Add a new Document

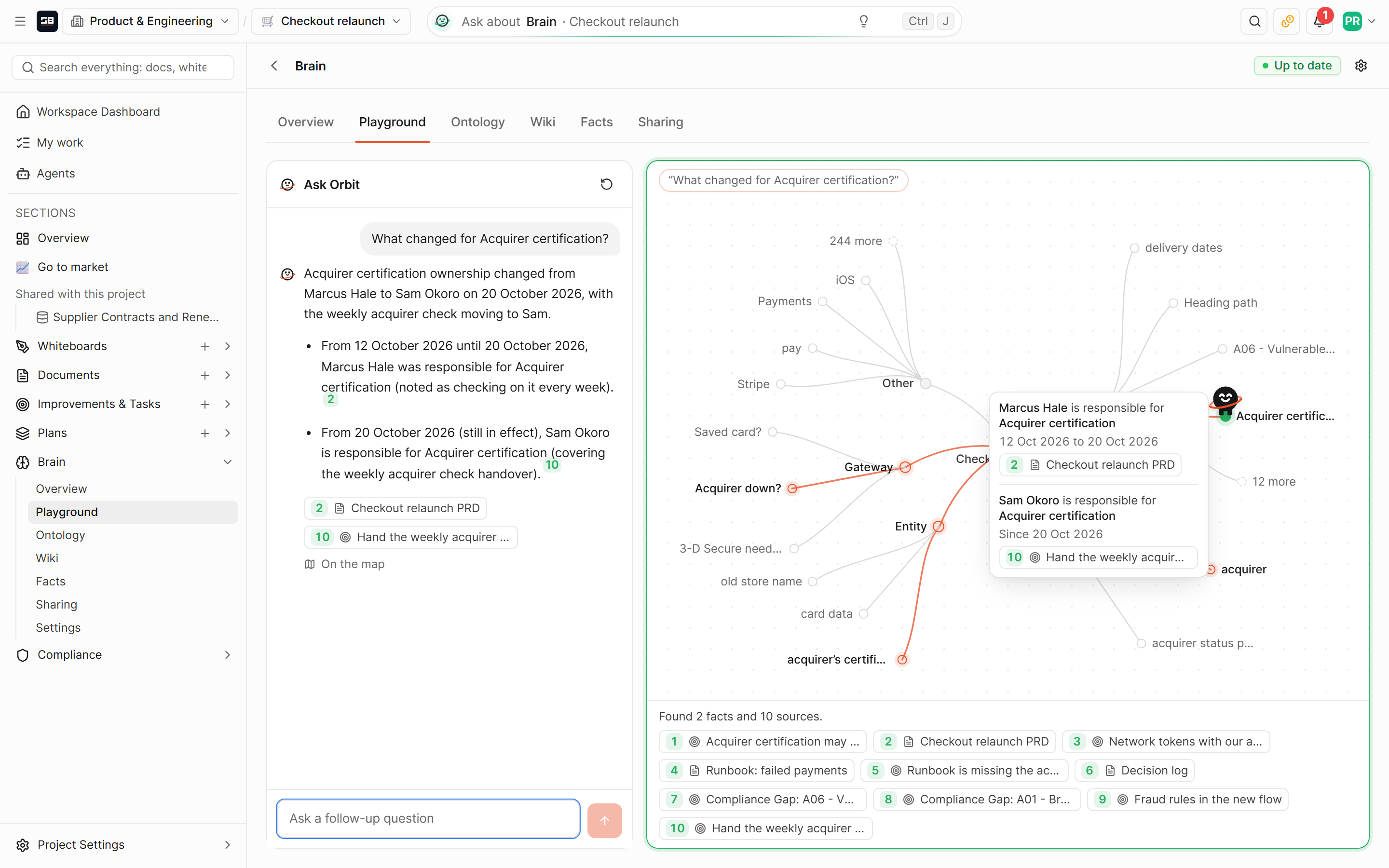point(205,376)
